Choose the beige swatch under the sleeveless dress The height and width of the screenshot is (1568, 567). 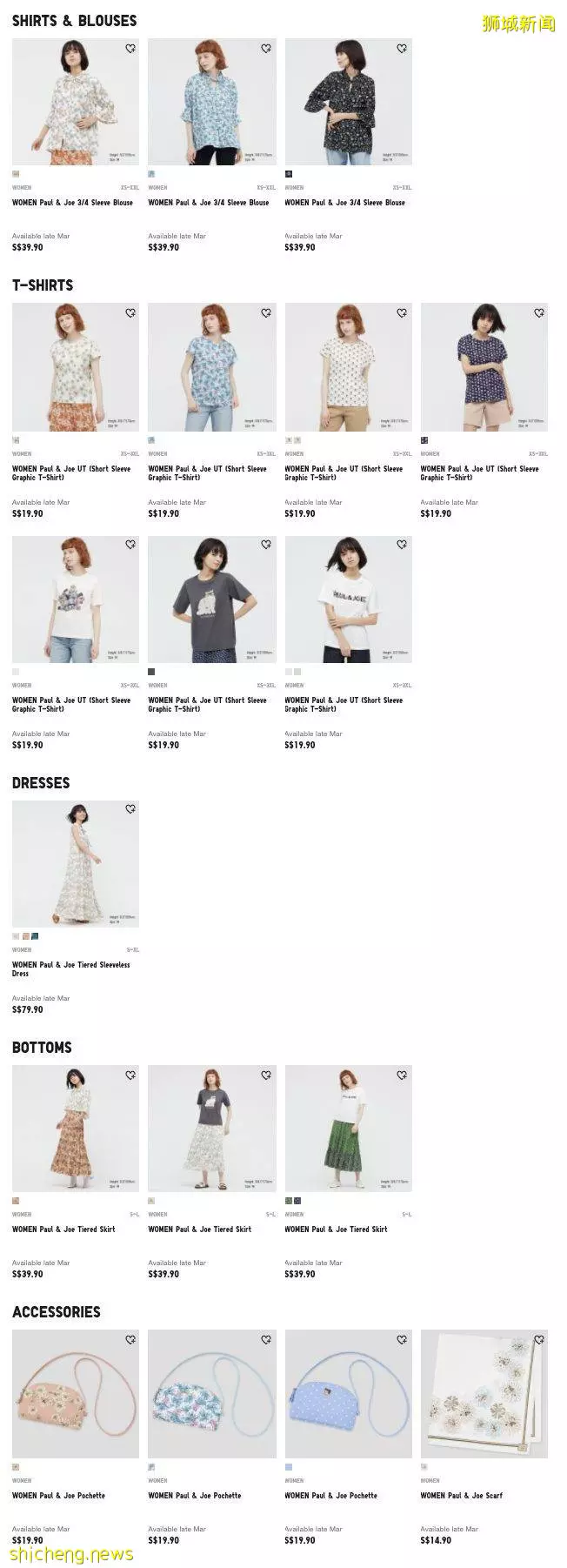click(x=25, y=936)
